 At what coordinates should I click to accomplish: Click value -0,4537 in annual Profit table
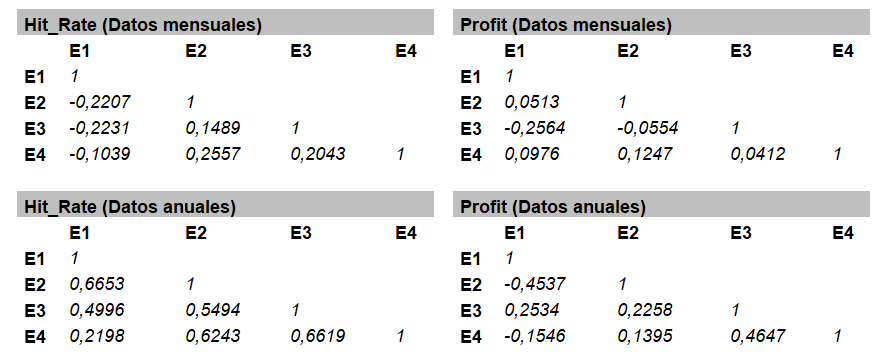[x=535, y=284]
